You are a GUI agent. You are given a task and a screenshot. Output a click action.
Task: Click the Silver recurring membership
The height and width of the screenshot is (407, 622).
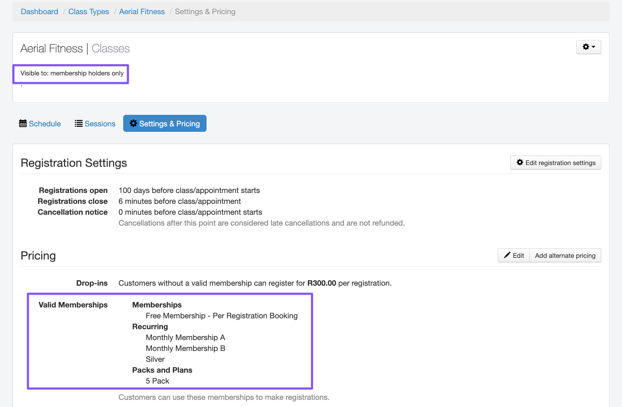pyautogui.click(x=155, y=359)
